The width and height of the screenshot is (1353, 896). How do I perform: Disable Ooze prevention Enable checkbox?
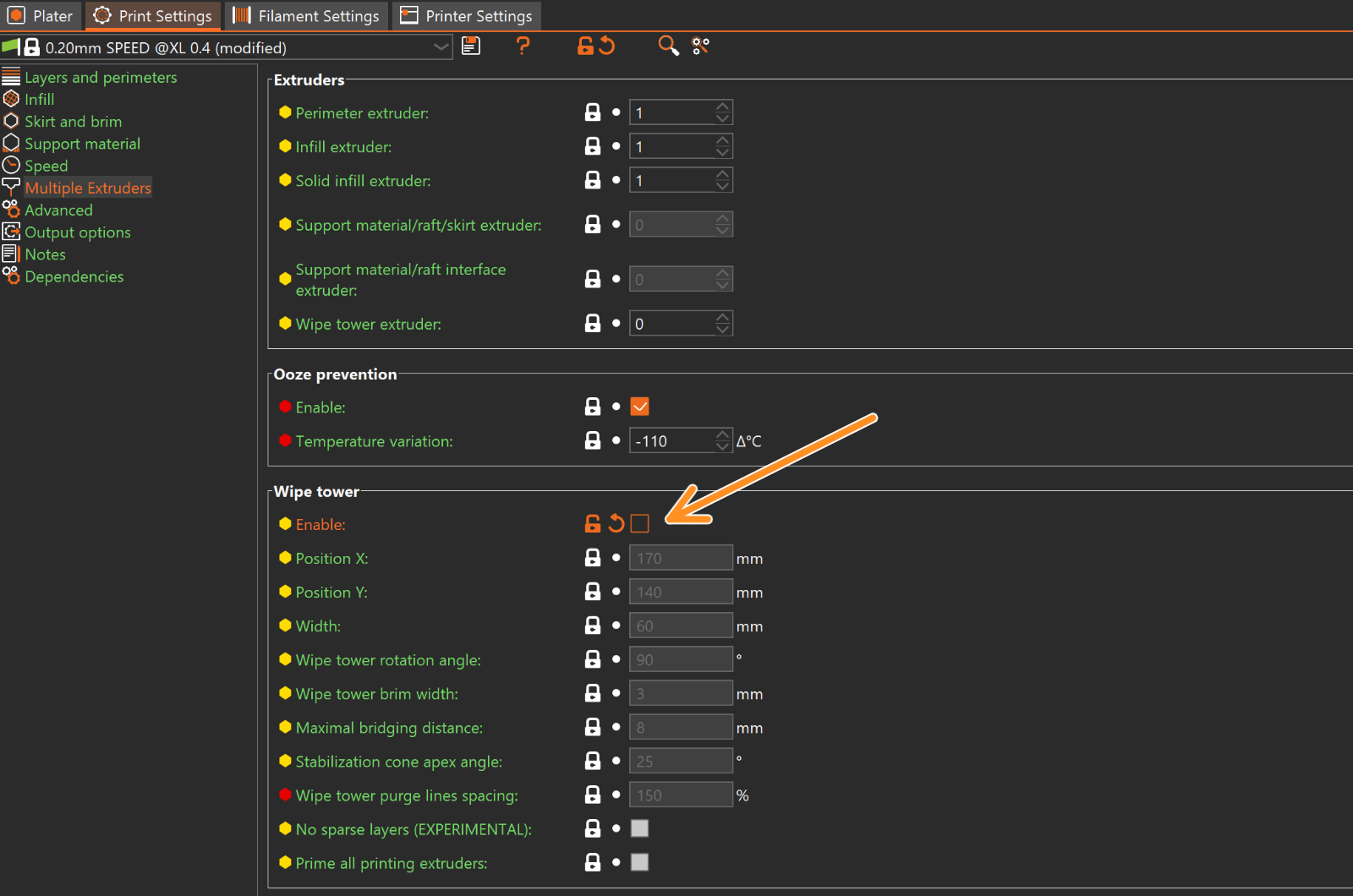coord(640,407)
